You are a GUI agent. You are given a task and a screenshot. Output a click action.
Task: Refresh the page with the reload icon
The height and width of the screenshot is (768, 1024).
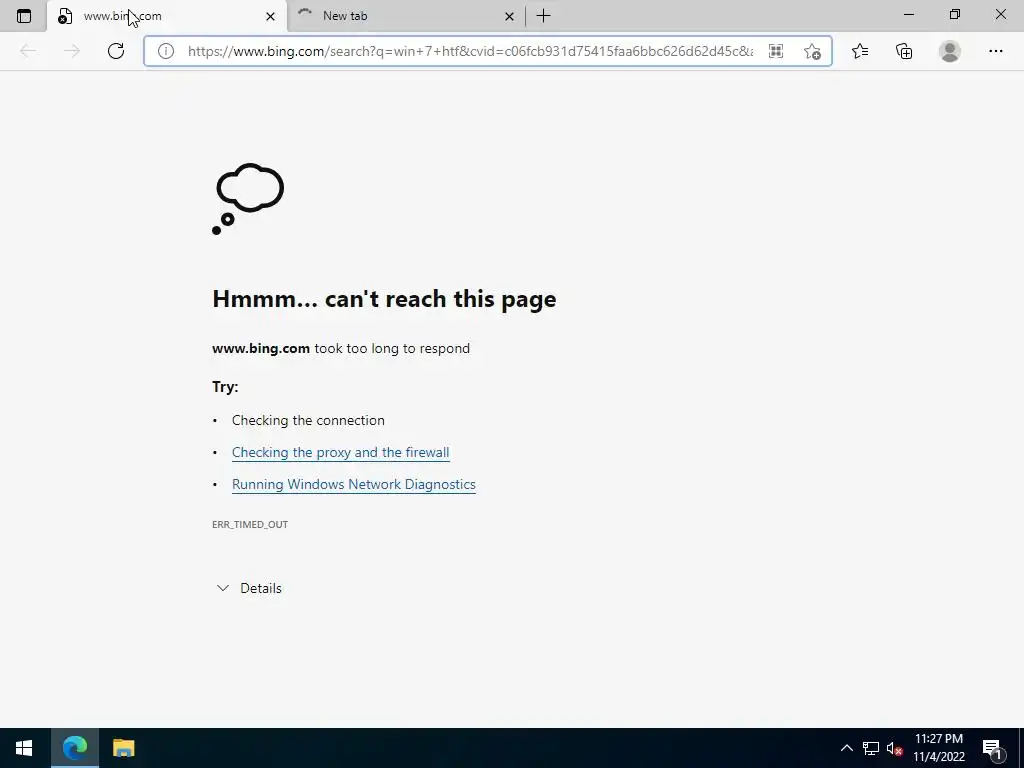pyautogui.click(x=116, y=51)
